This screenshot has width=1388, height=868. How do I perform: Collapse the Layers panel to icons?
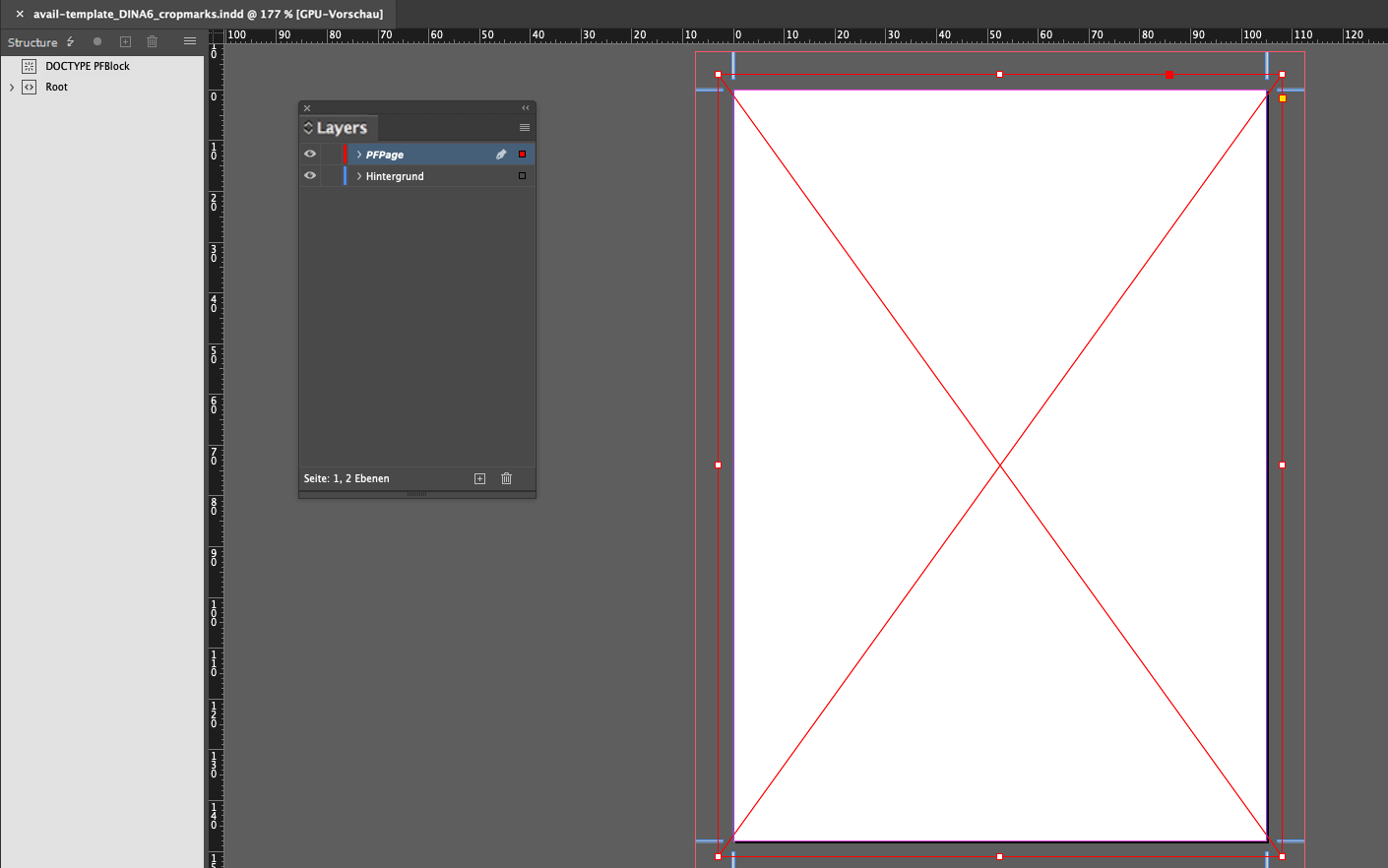coord(525,107)
